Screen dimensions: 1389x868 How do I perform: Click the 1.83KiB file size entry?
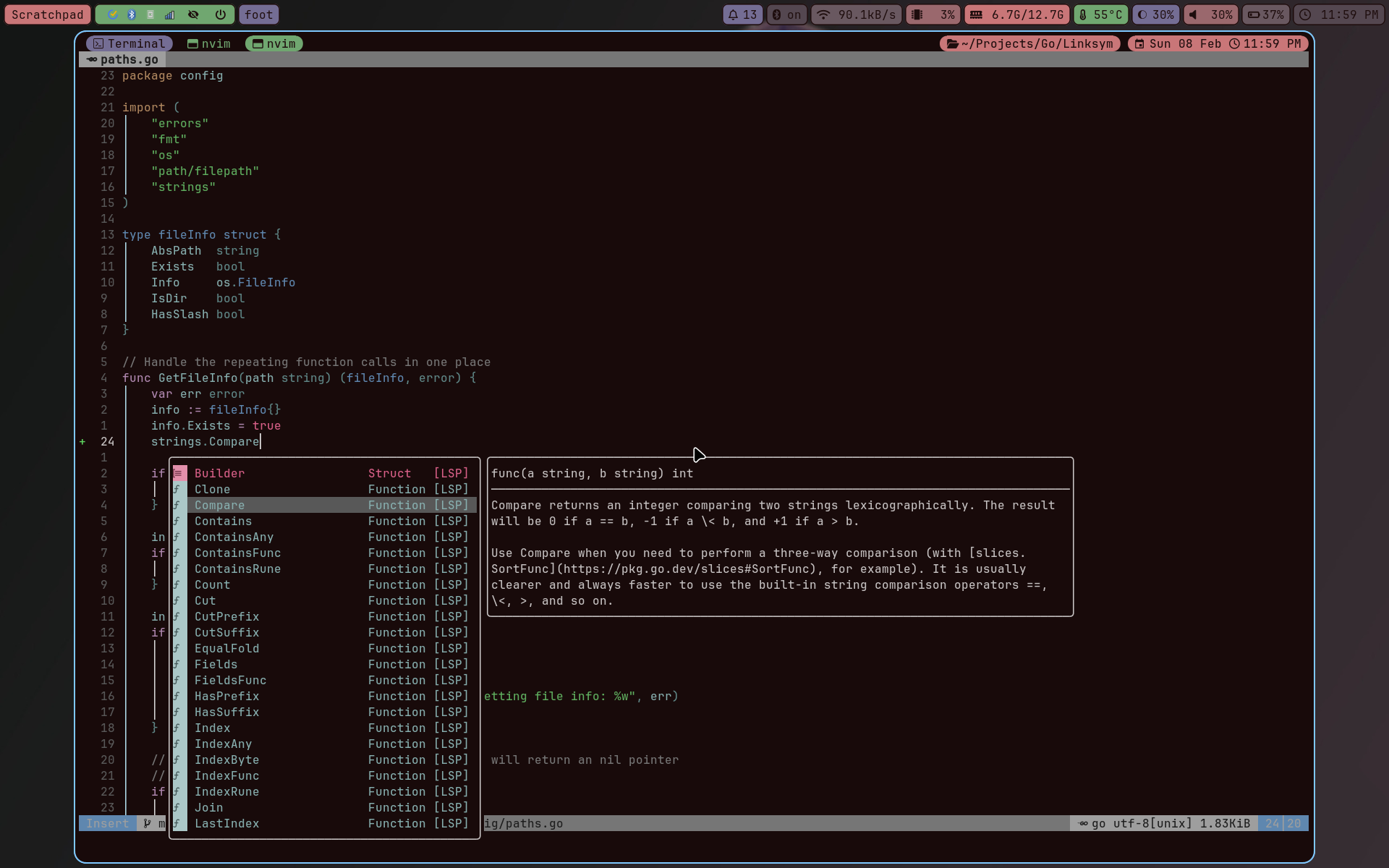1225,823
